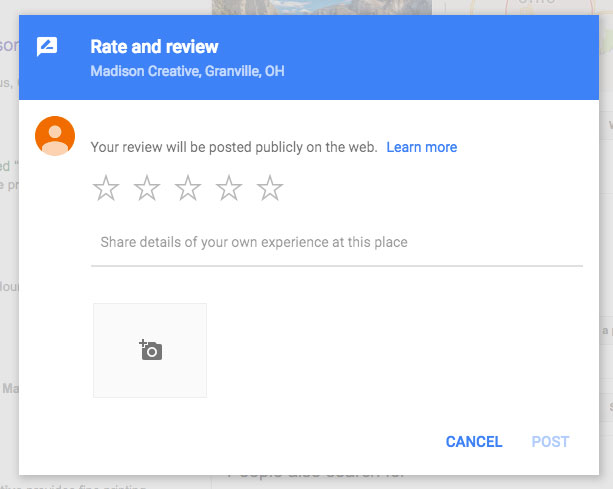
Task: Click the place photo above the dialog
Action: tap(322, 7)
